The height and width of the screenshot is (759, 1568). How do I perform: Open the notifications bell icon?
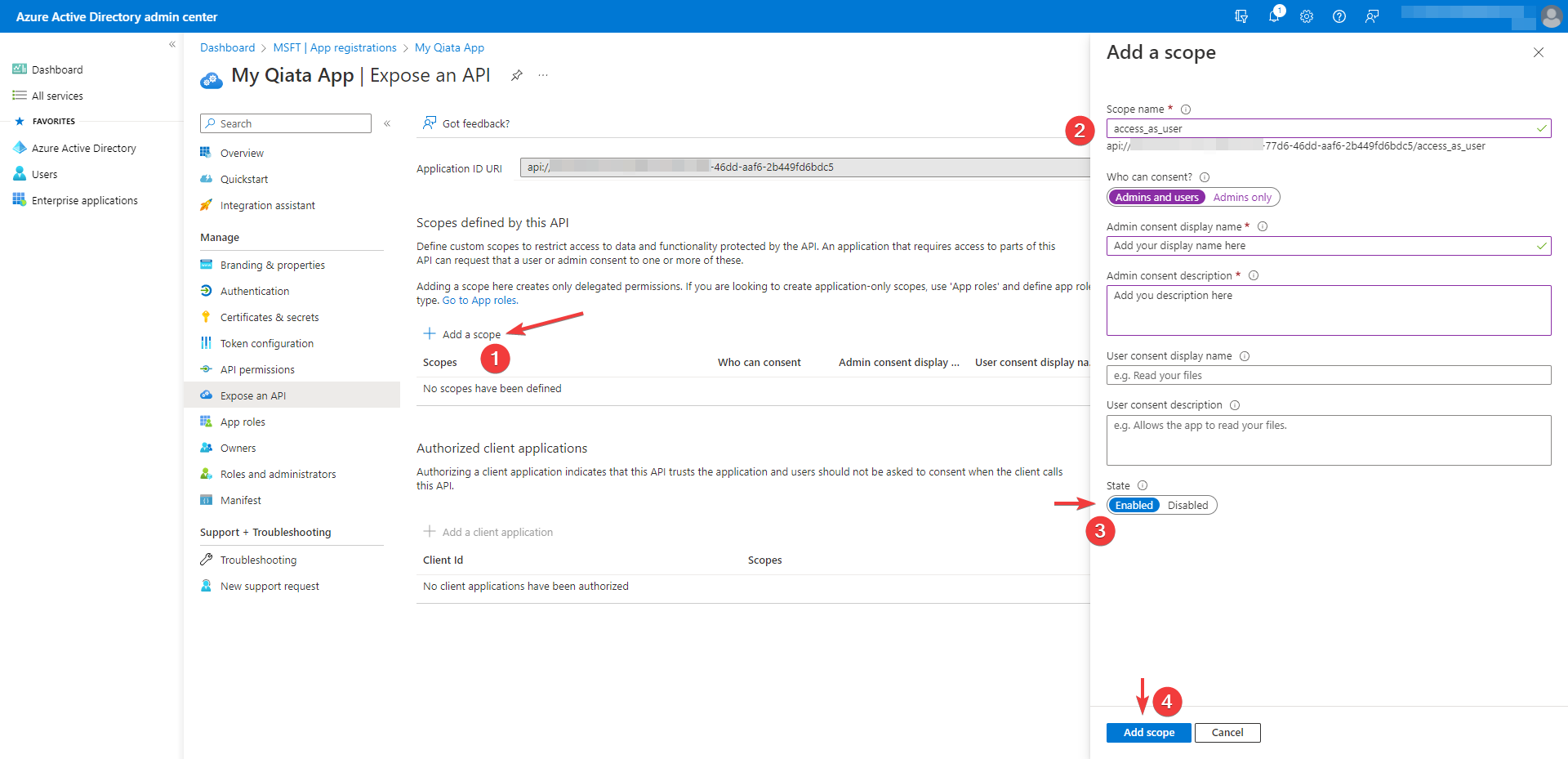[1274, 16]
